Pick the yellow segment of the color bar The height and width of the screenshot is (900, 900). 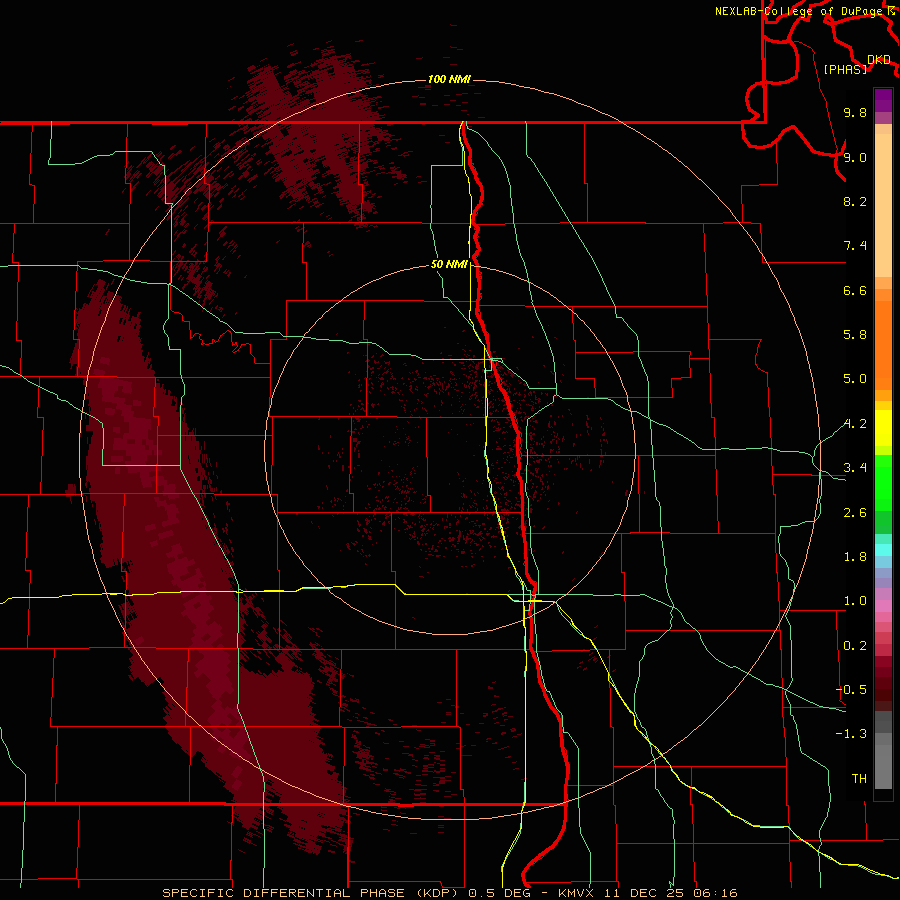[883, 428]
